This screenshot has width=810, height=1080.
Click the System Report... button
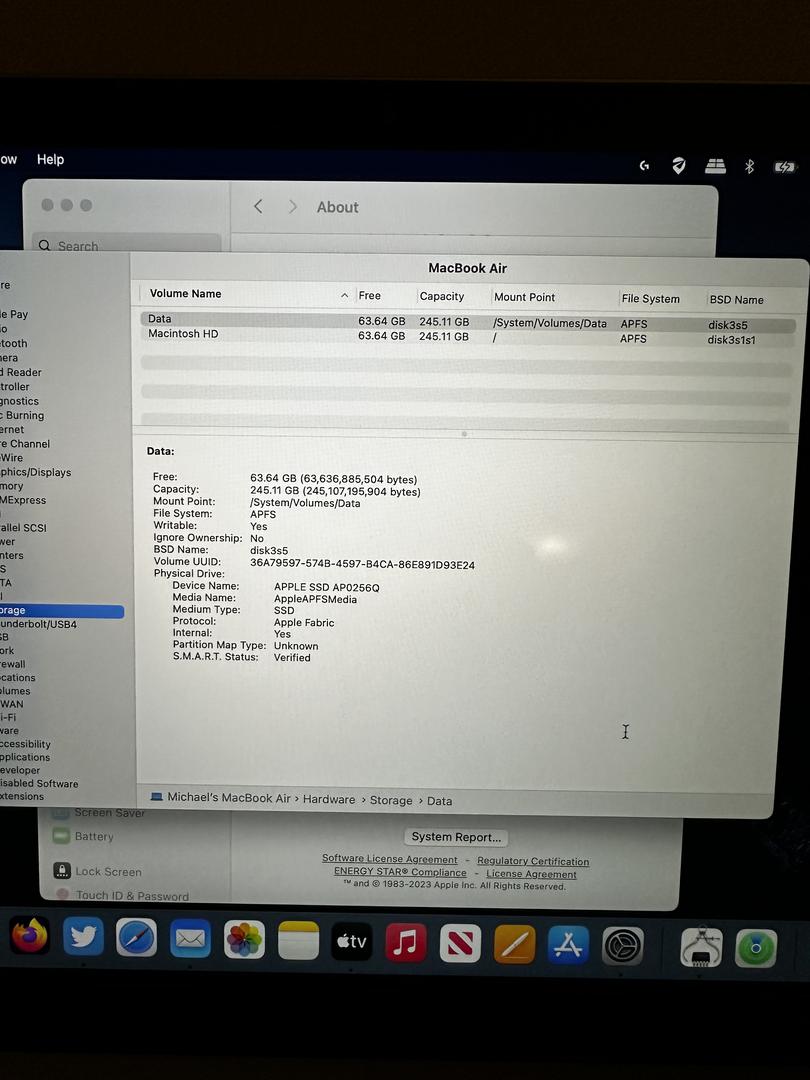[x=456, y=837]
